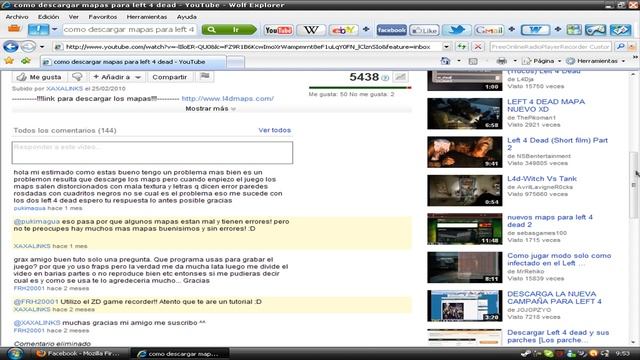The height and width of the screenshot is (360, 640).
Task: Expand description with Mostrar más
Action: tap(211, 109)
